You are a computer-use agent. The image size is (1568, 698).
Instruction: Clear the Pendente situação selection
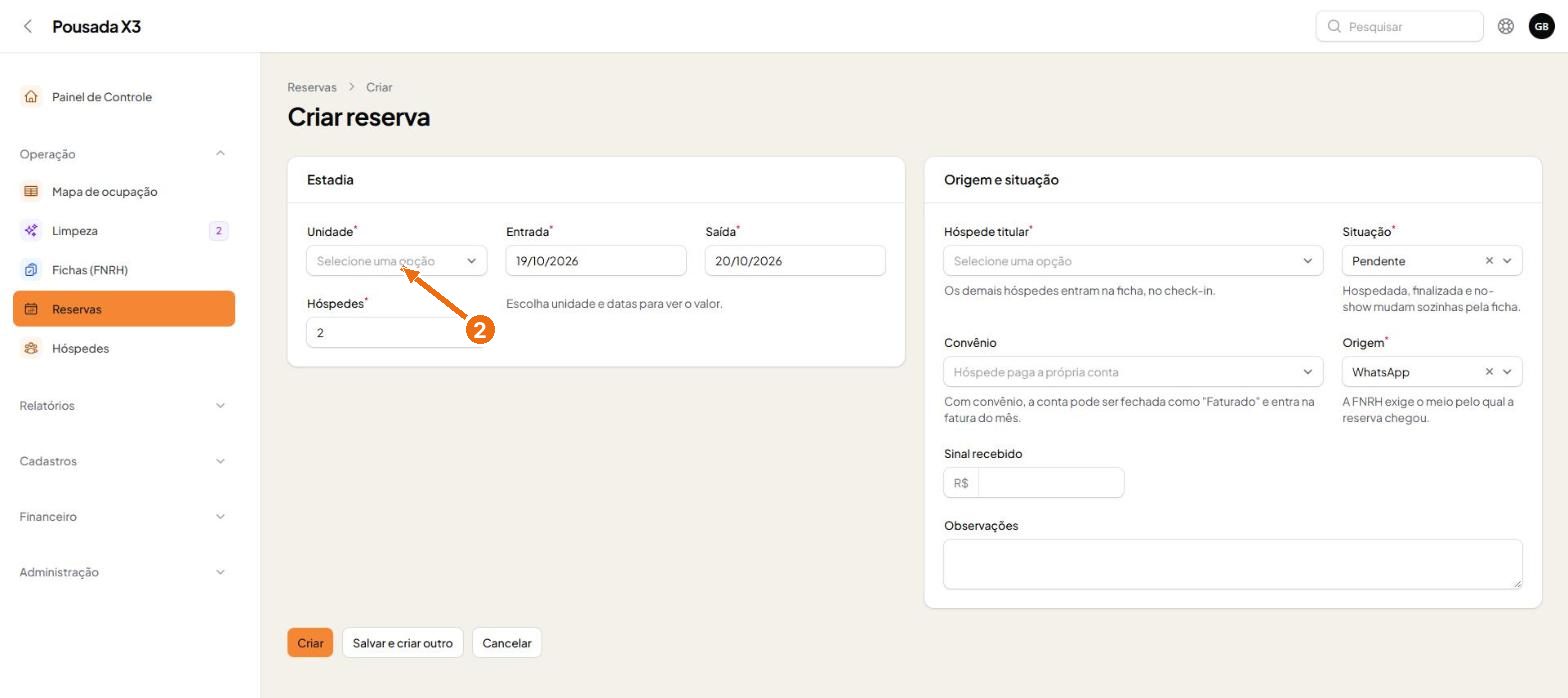(x=1489, y=261)
